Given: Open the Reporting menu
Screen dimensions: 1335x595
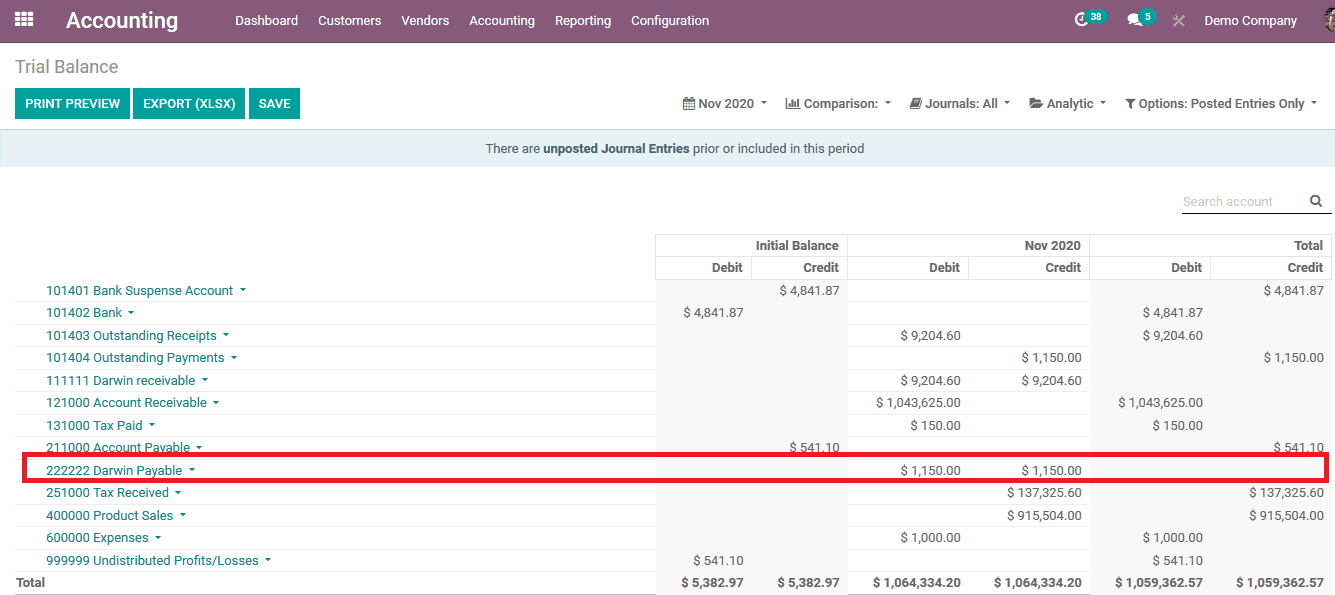Looking at the screenshot, I should [x=583, y=20].
